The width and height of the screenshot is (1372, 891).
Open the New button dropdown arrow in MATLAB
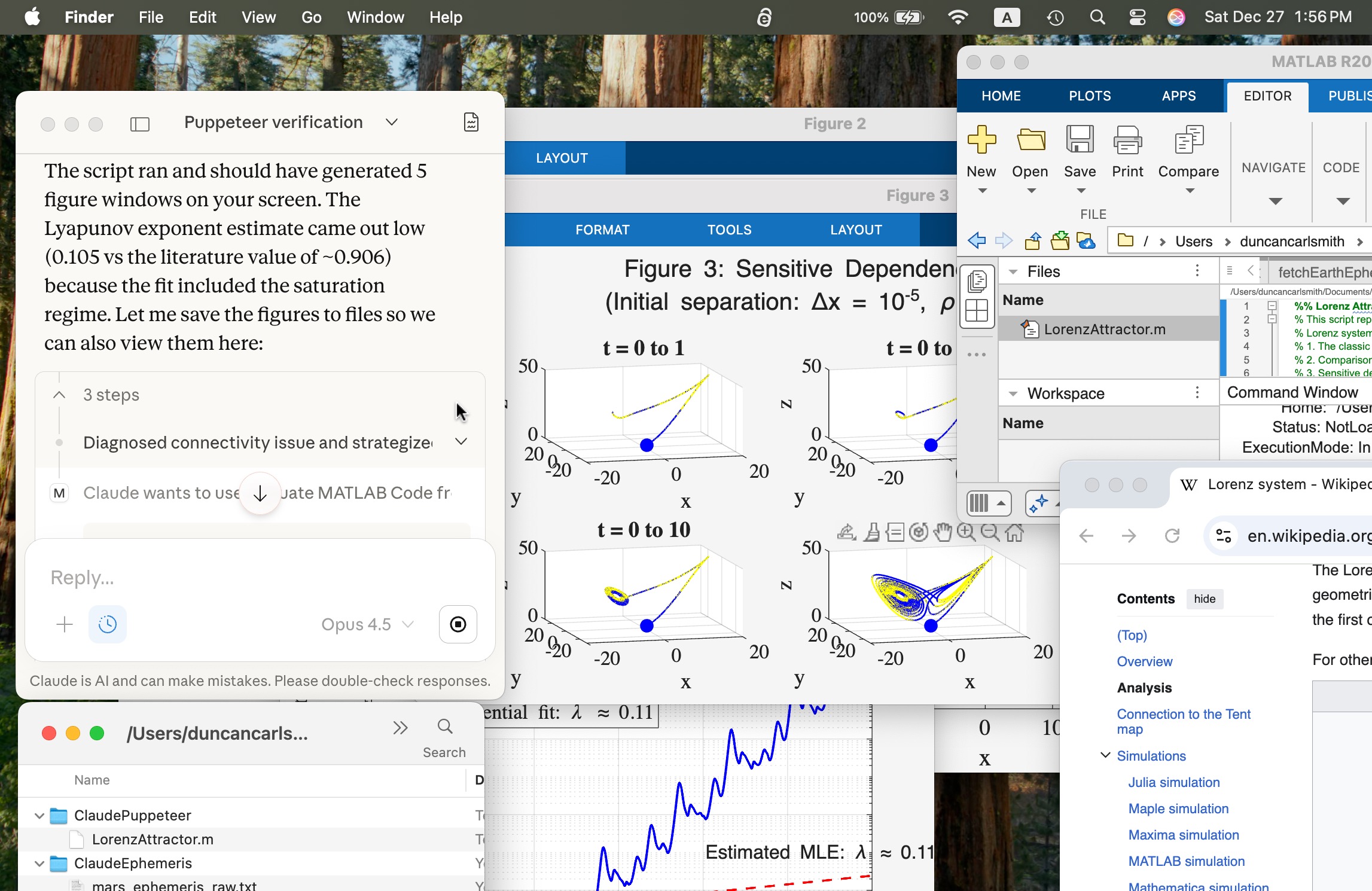[x=981, y=191]
